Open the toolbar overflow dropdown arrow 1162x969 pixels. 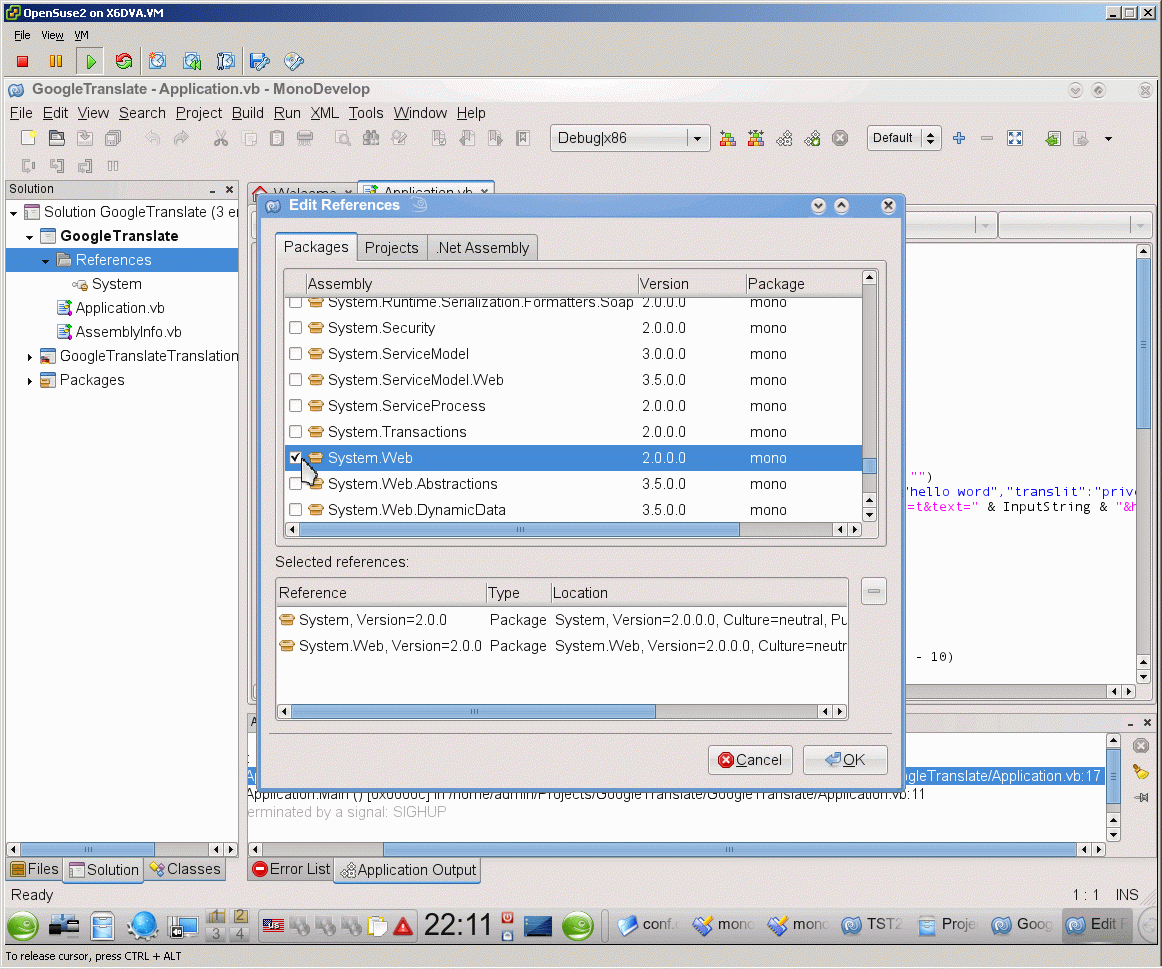coord(1108,139)
